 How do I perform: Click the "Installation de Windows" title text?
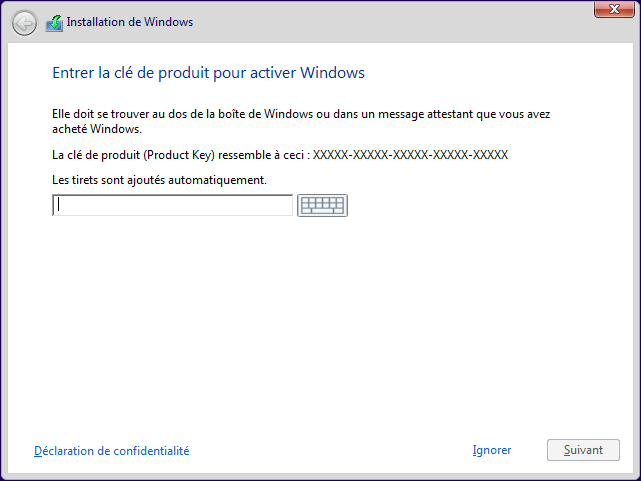[x=130, y=22]
